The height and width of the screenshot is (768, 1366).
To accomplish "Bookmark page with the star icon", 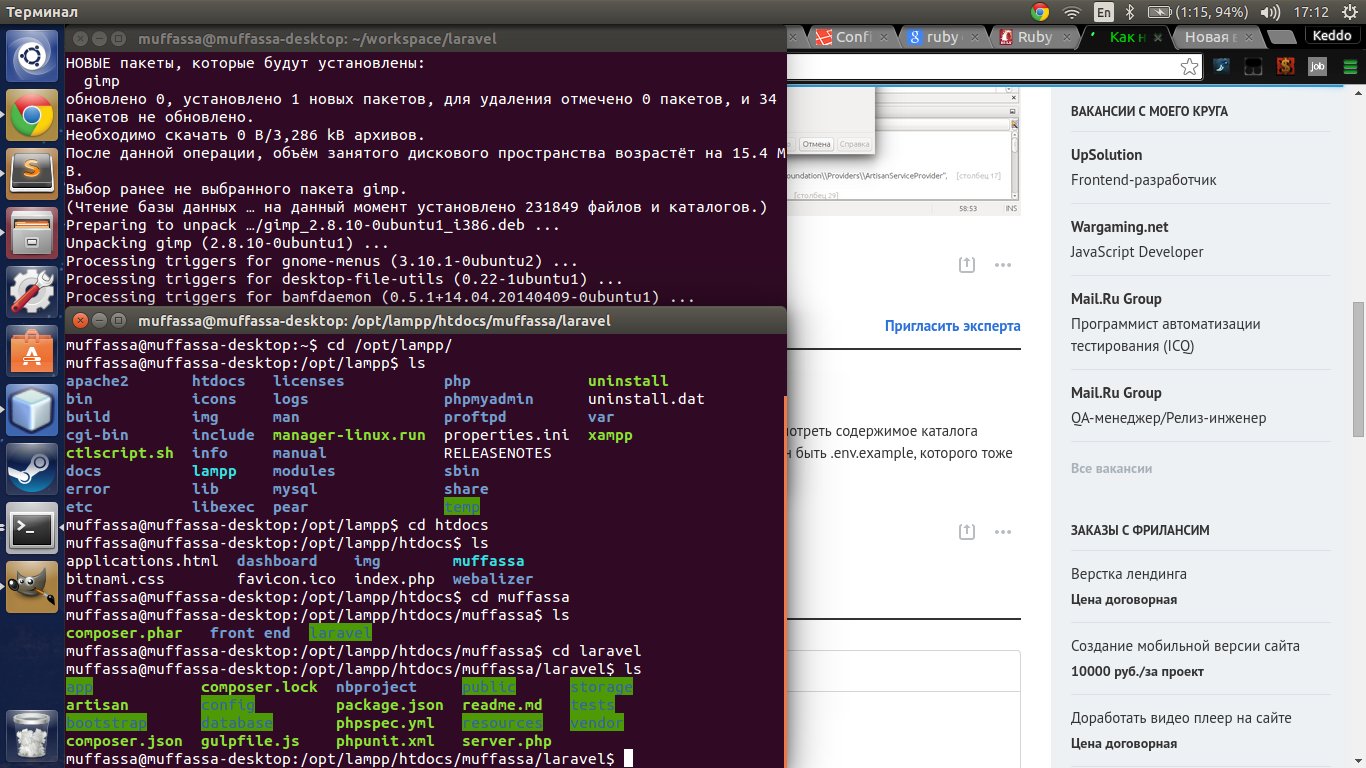I will tap(1189, 67).
